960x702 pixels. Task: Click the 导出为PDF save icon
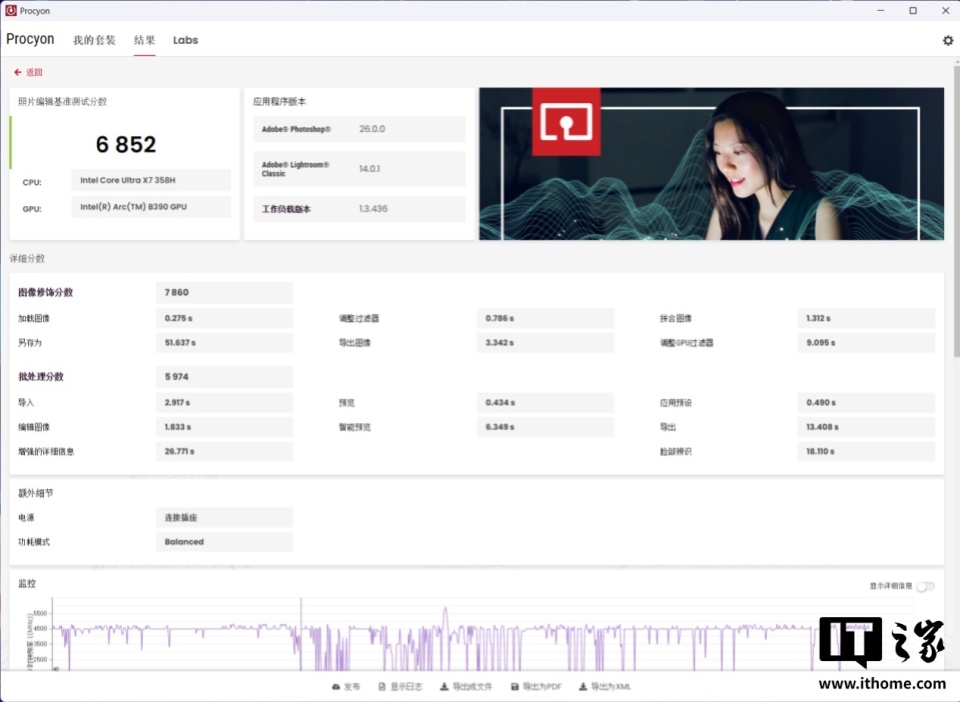(x=515, y=687)
